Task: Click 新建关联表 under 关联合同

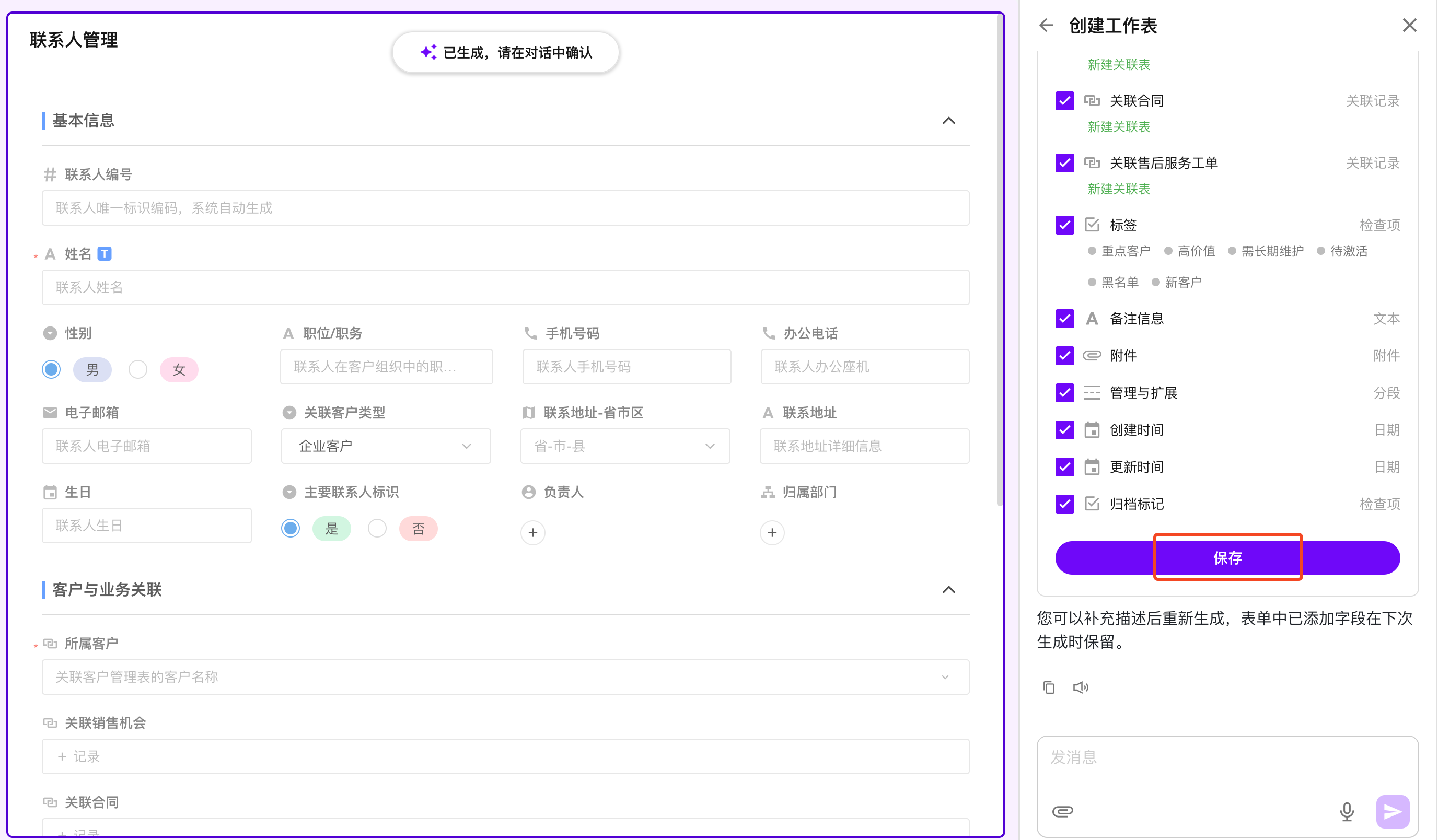Action: point(1118,127)
